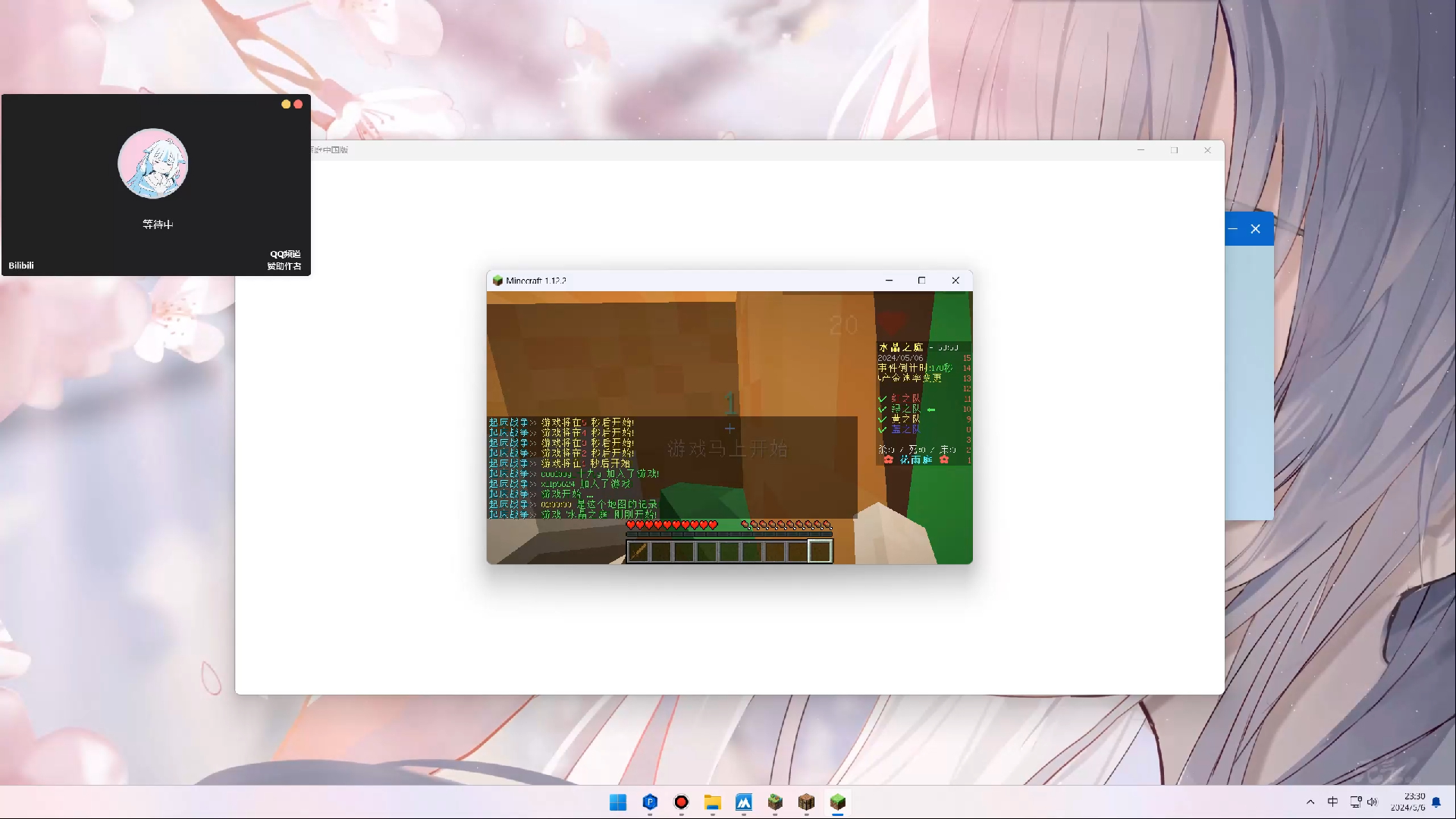Close the Minecraft 1.12.2 window
The height and width of the screenshot is (819, 1456).
click(x=955, y=281)
